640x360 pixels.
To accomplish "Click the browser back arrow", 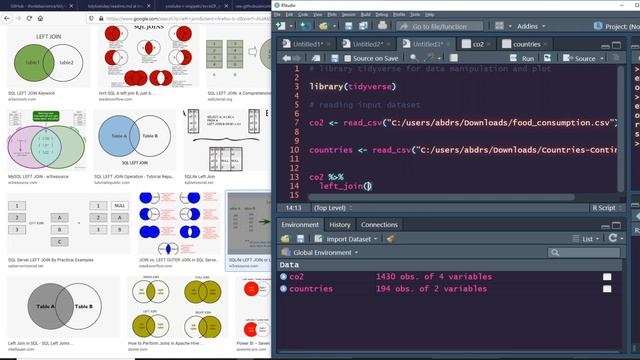I will [x=7, y=18].
